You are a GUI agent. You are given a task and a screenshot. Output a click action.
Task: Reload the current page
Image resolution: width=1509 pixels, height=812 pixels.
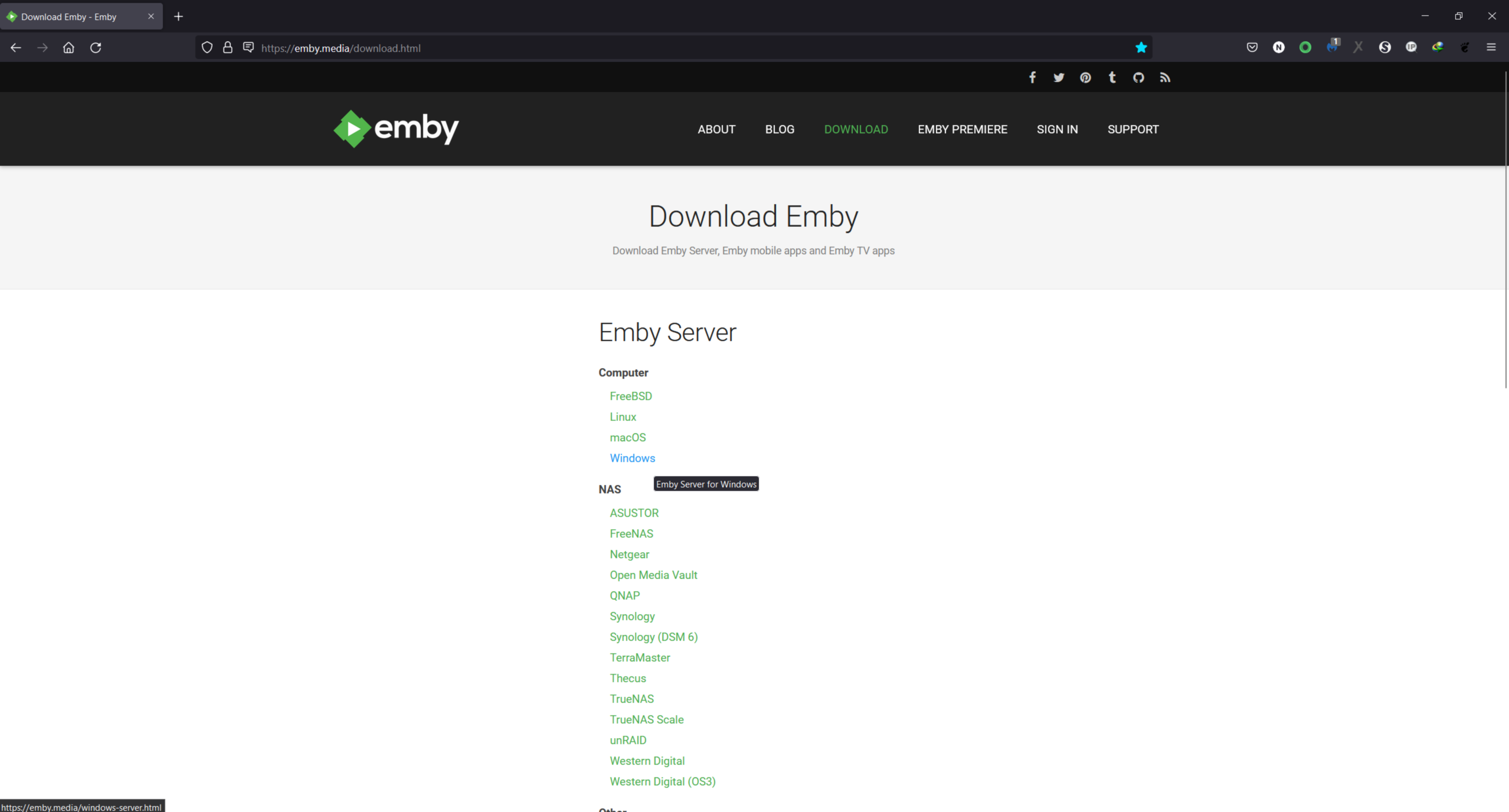(96, 48)
